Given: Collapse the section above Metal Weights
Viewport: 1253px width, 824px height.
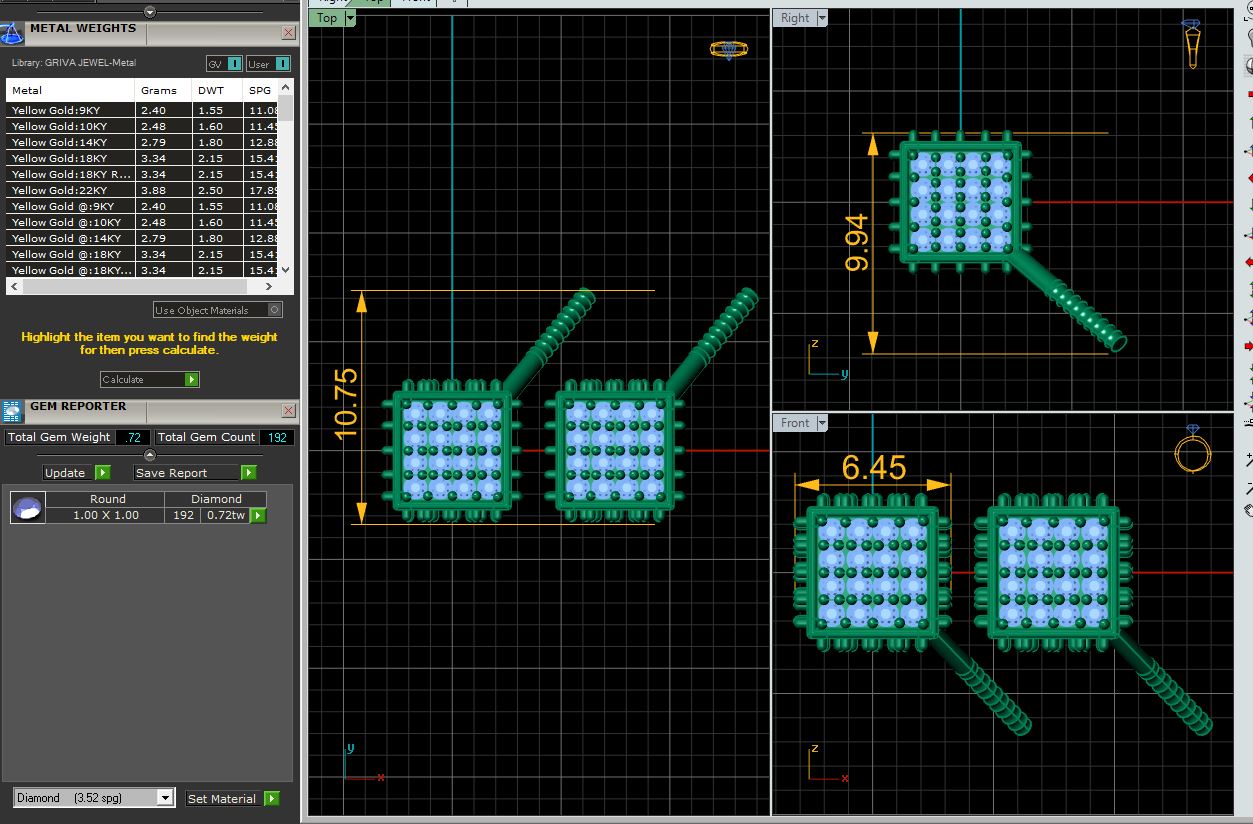Looking at the screenshot, I should coord(150,12).
